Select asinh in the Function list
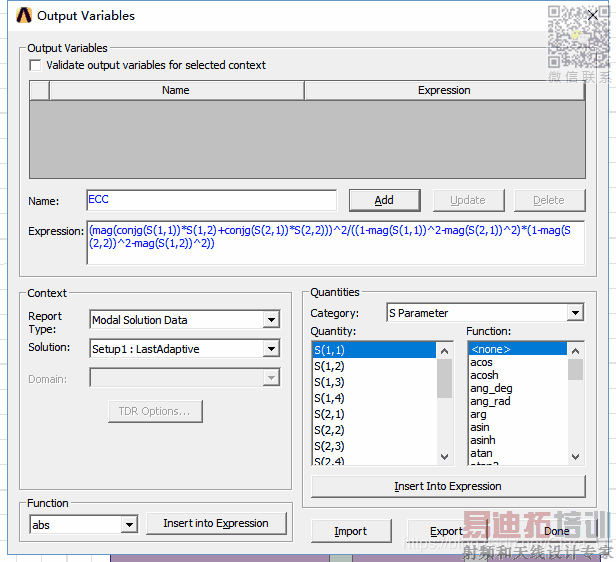616x562 pixels. (x=518, y=440)
